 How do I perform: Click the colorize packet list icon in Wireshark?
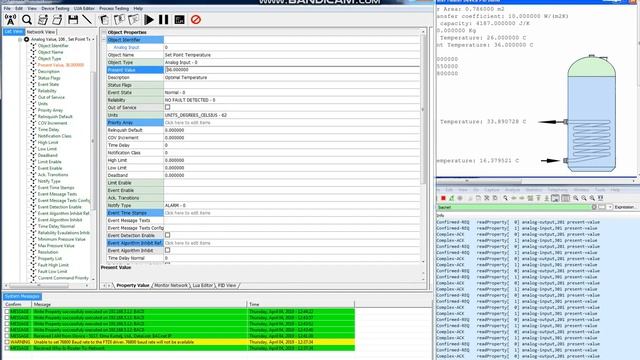(x=565, y=198)
